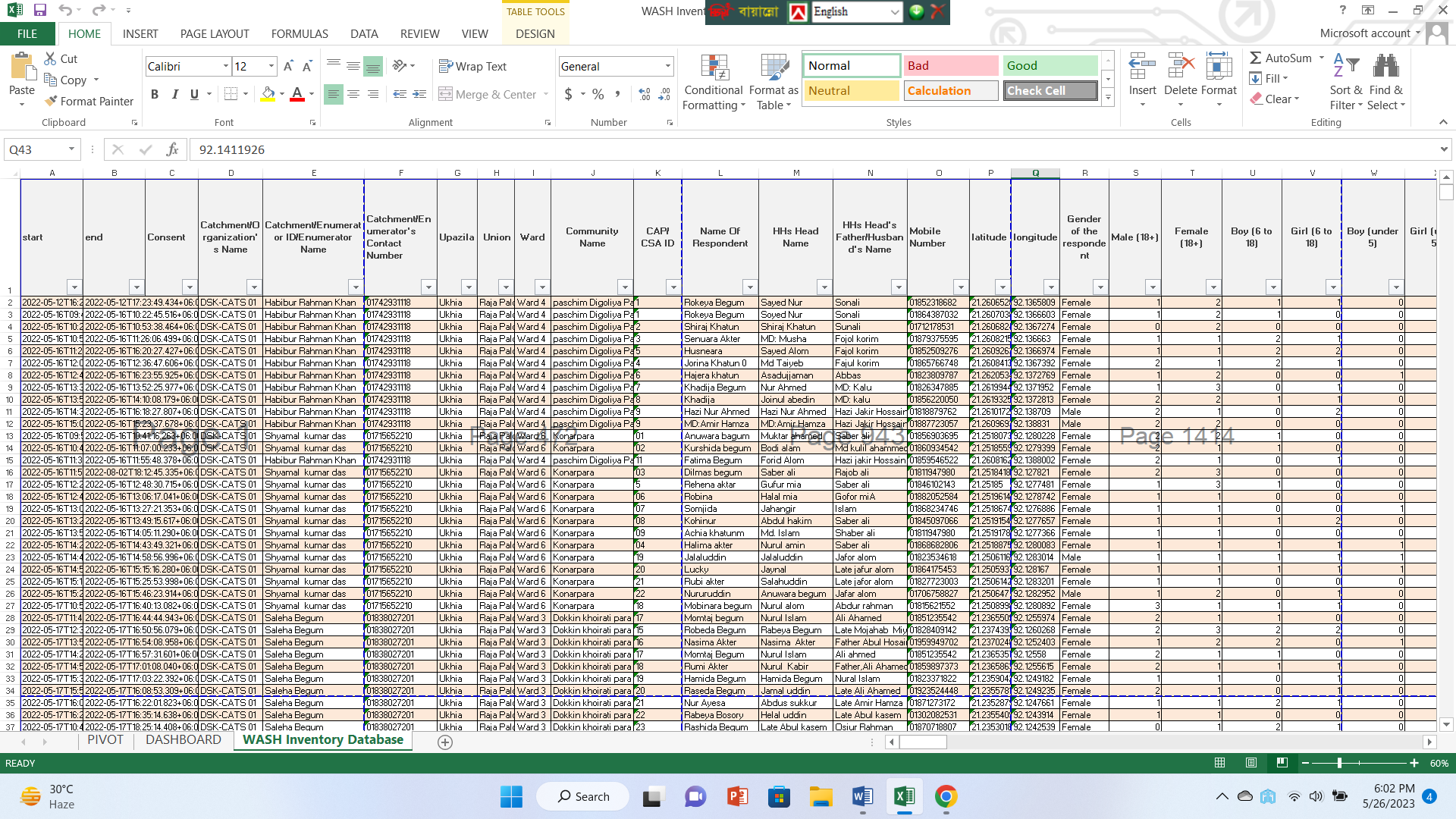Viewport: 1456px width, 819px height.
Task: Click the Format as Table icon
Action: [773, 68]
